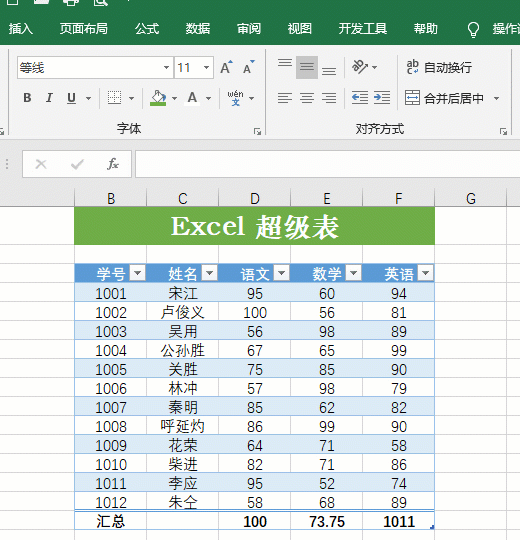The height and width of the screenshot is (540, 520).
Task: Toggle Underline formatting
Action: click(71, 98)
